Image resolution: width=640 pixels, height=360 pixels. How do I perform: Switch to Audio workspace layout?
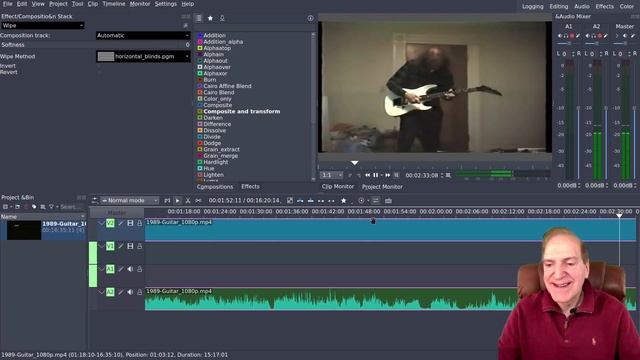[582, 6]
